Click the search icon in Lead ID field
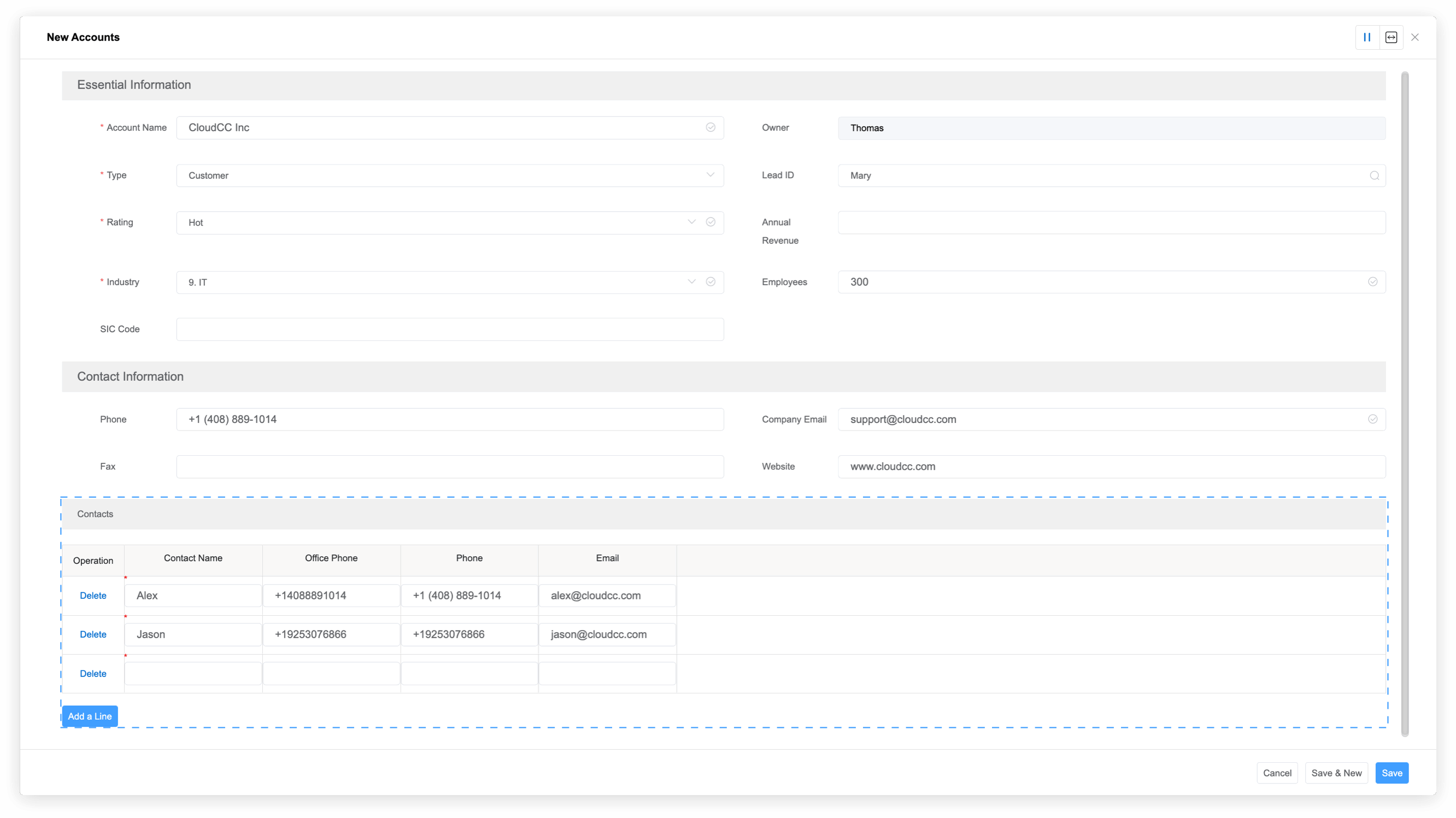1456x818 pixels. coord(1374,176)
